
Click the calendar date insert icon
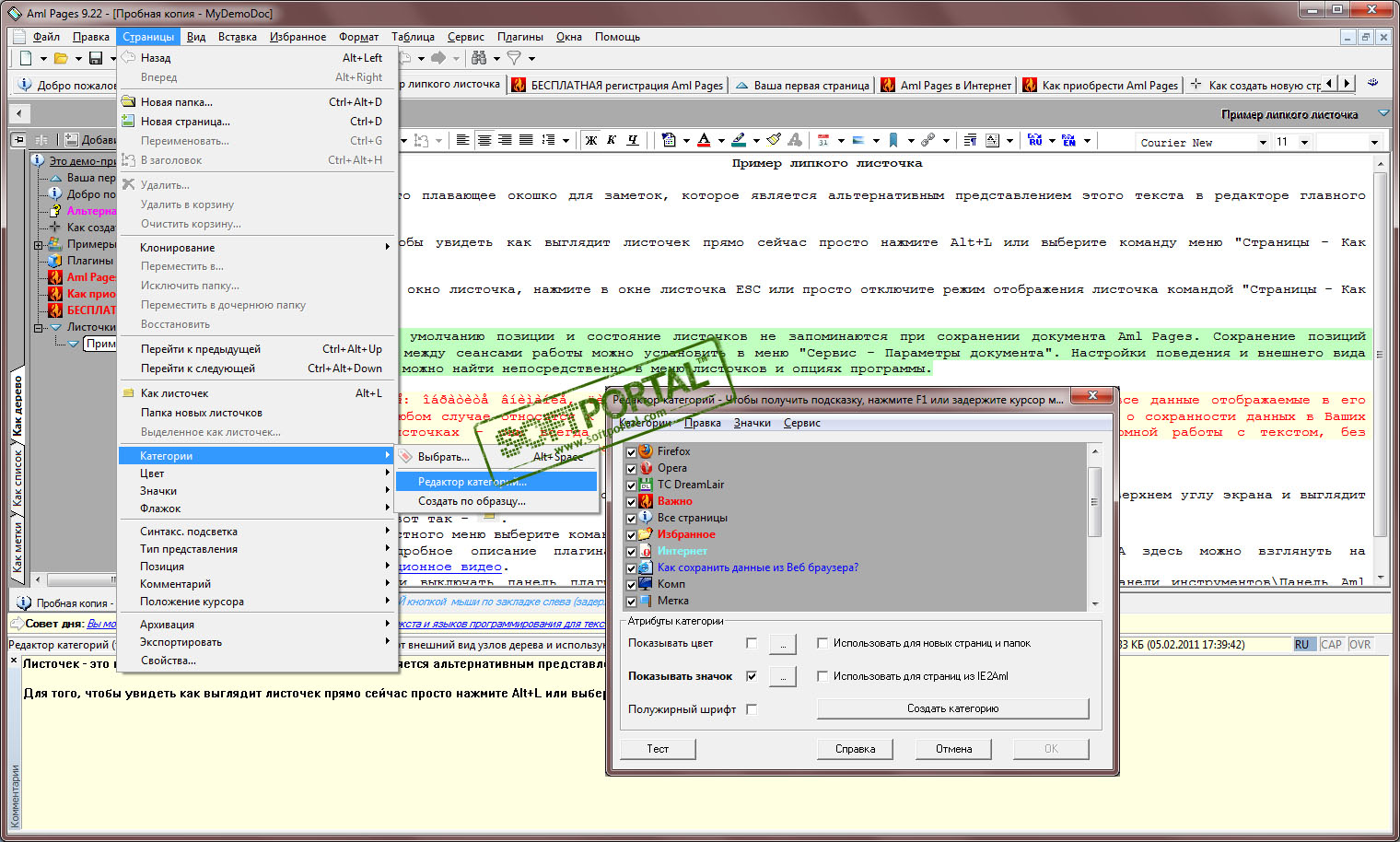[x=823, y=140]
